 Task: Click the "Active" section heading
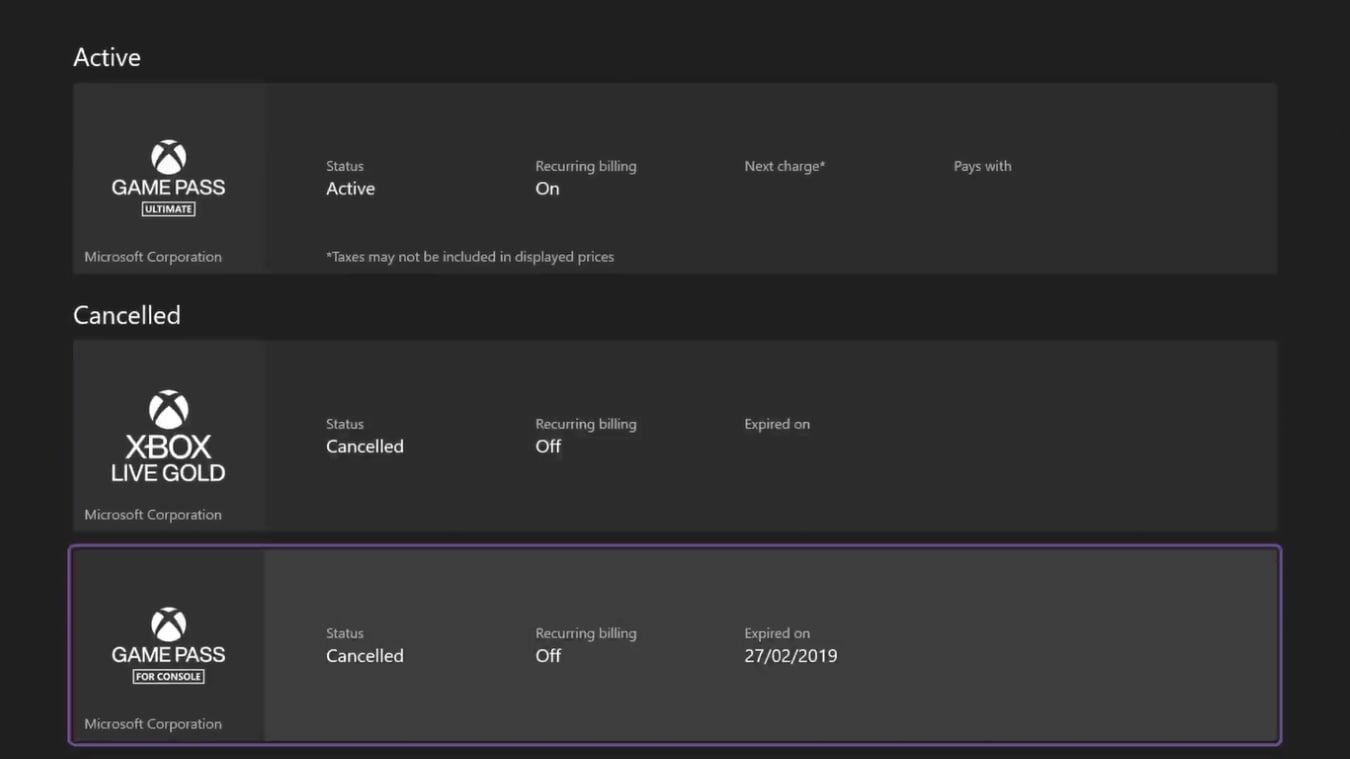tap(107, 57)
